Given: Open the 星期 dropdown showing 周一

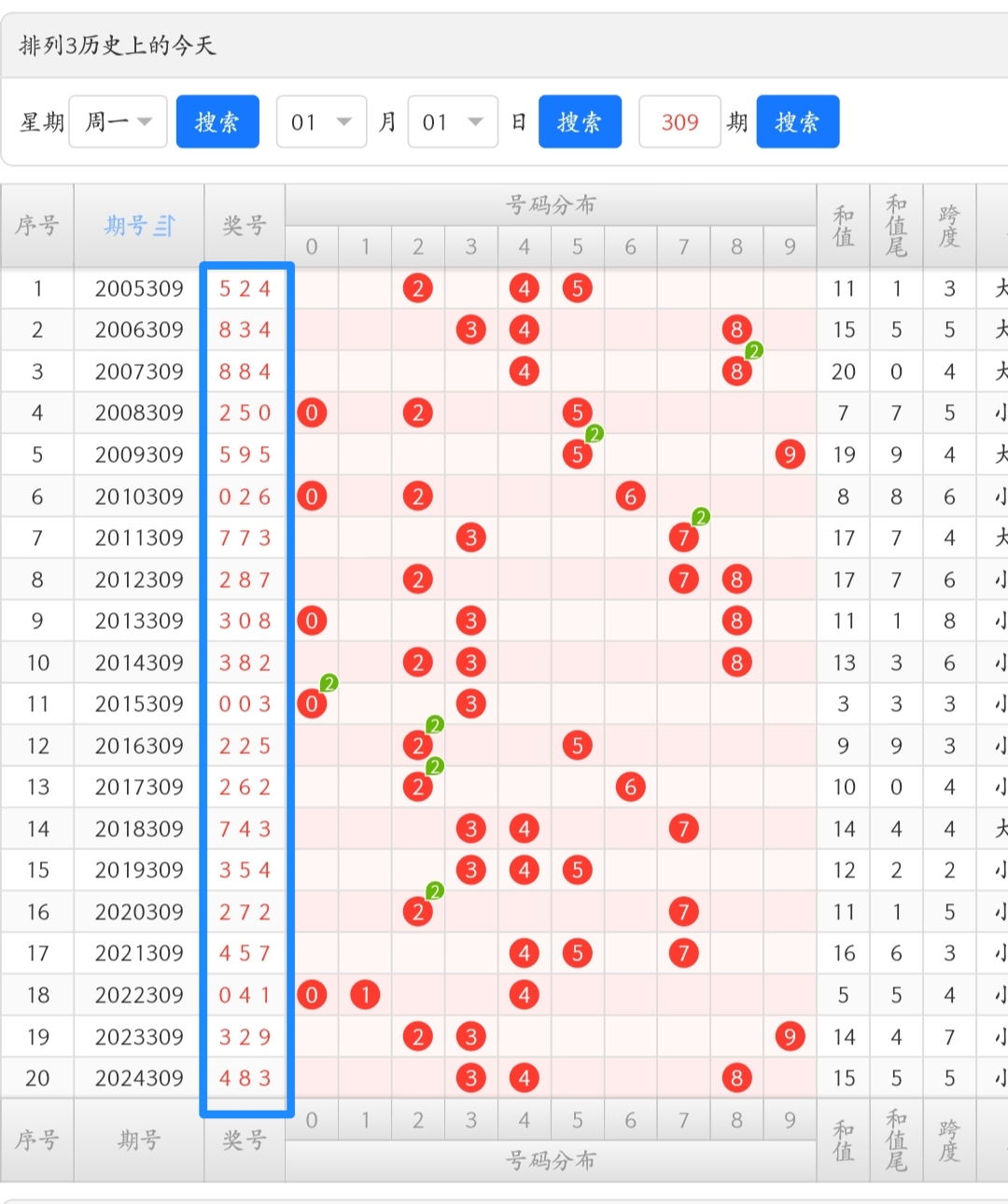Looking at the screenshot, I should (118, 121).
